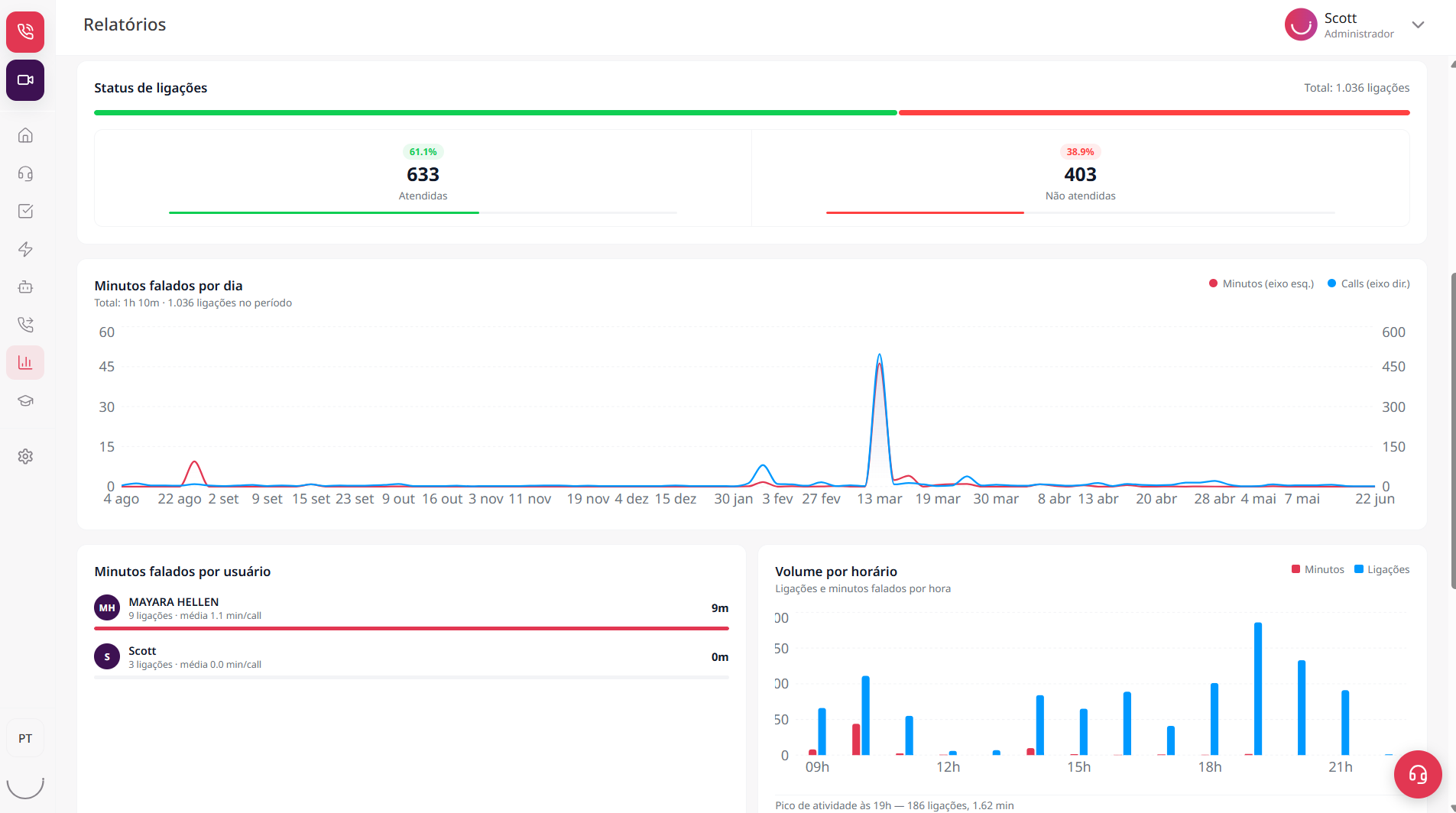
Task: Select the bar chart reports icon
Action: point(25,362)
